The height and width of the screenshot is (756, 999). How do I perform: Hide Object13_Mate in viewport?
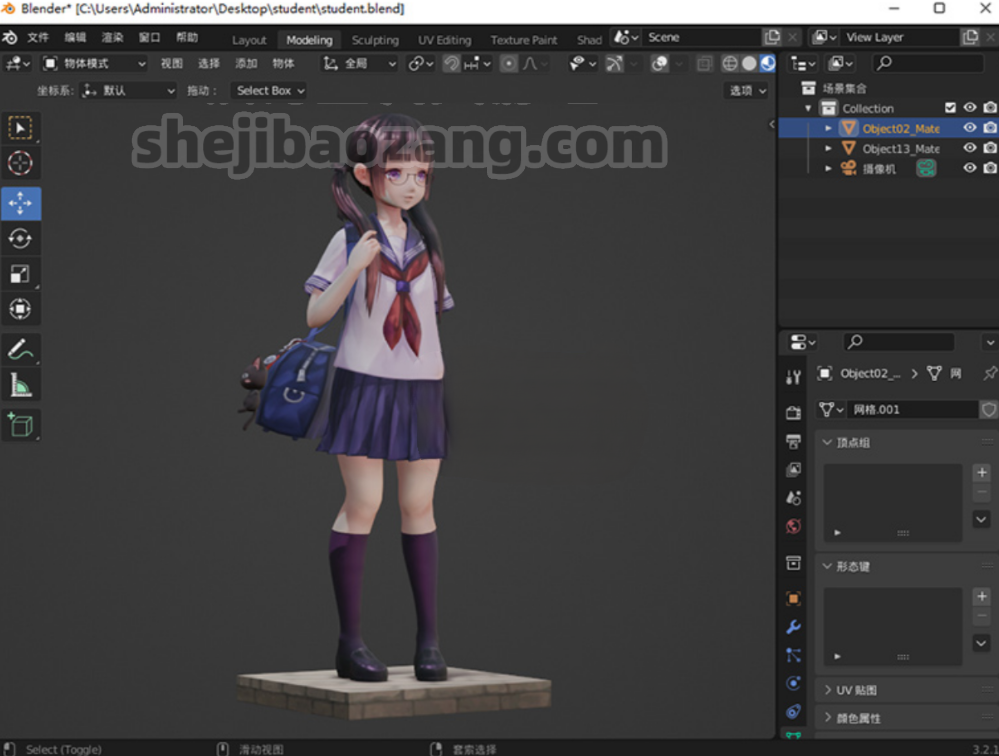970,148
